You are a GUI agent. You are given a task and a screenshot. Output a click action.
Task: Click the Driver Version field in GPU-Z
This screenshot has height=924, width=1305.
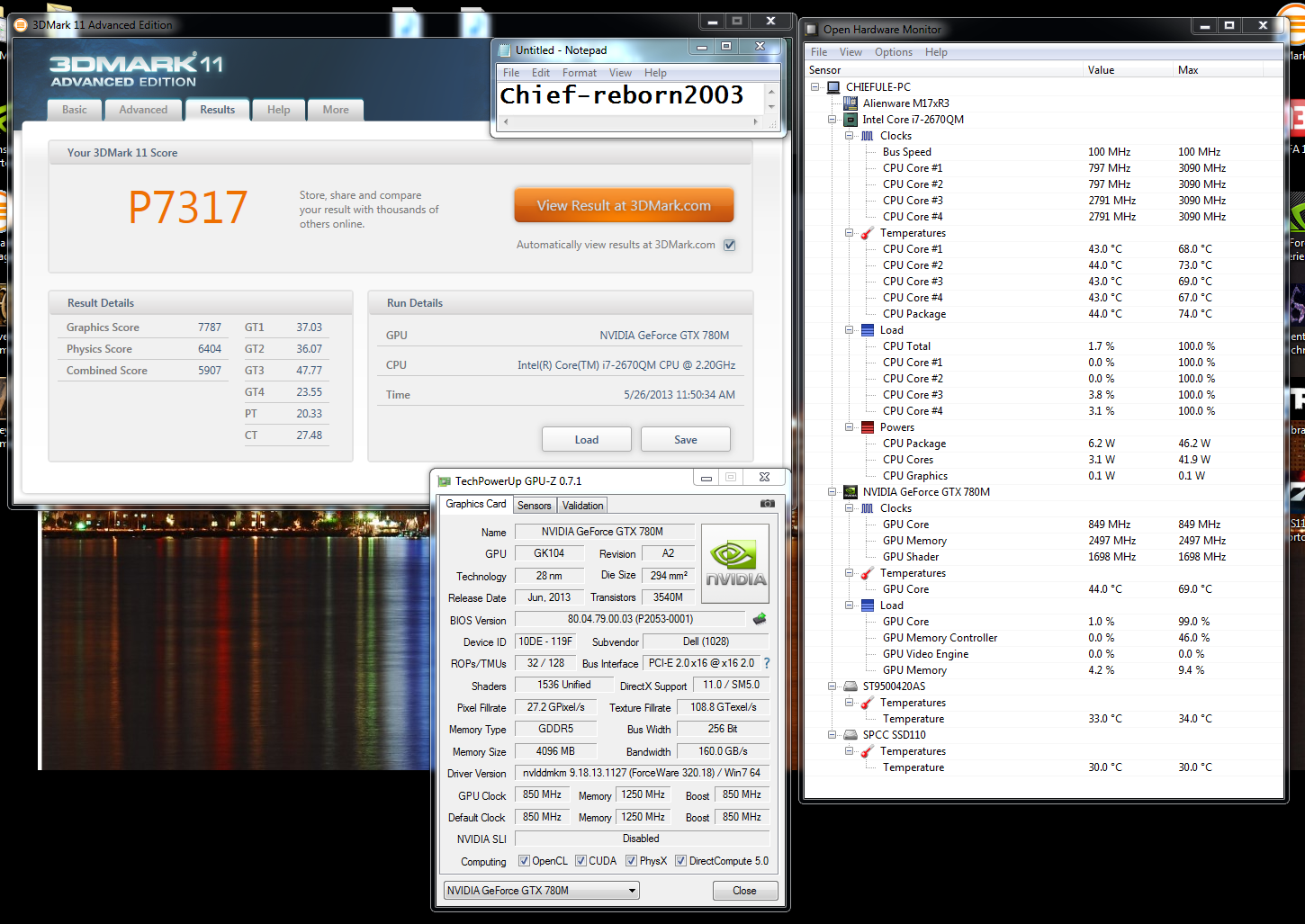click(641, 773)
